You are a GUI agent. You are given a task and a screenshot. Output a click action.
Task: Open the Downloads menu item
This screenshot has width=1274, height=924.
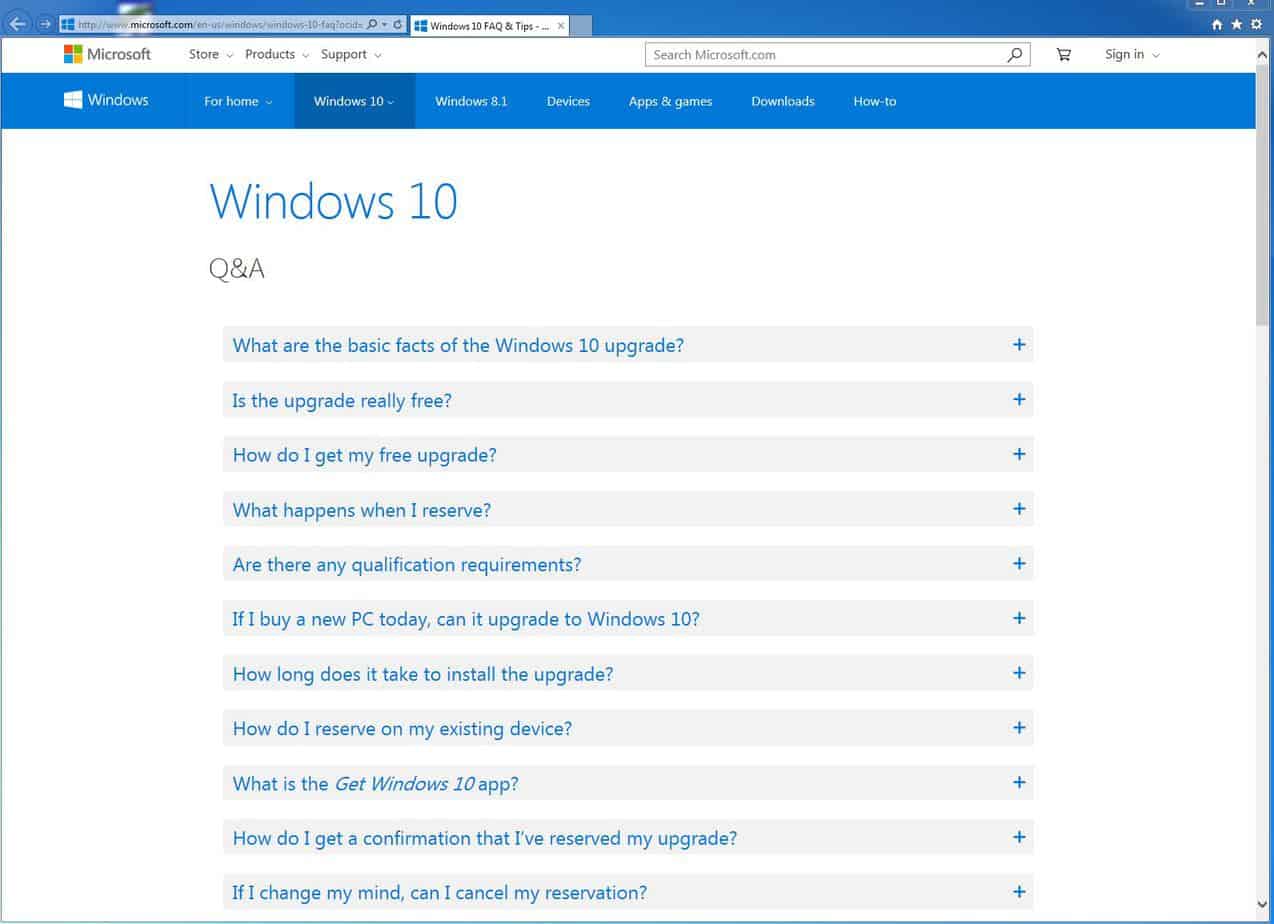pos(783,101)
